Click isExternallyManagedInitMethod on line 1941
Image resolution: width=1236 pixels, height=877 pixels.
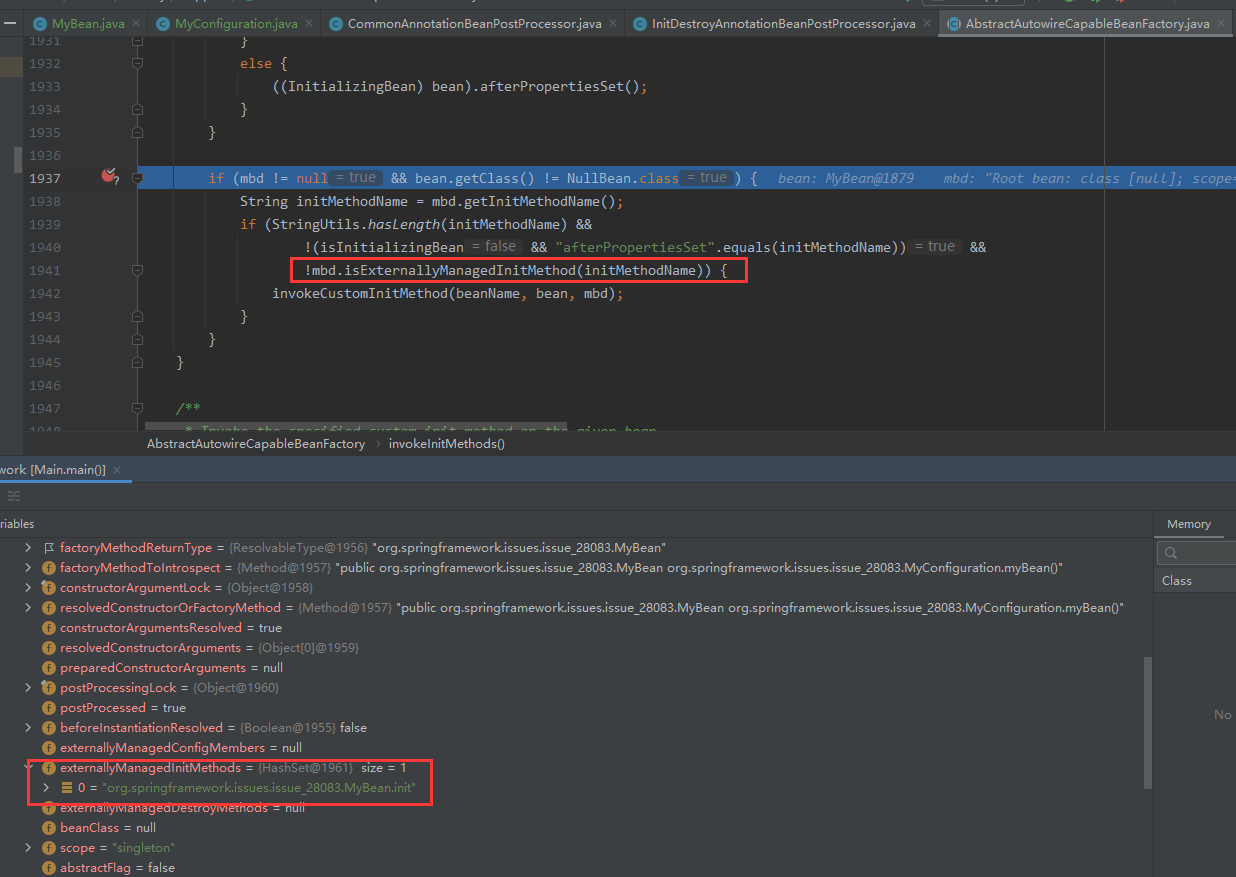point(458,271)
